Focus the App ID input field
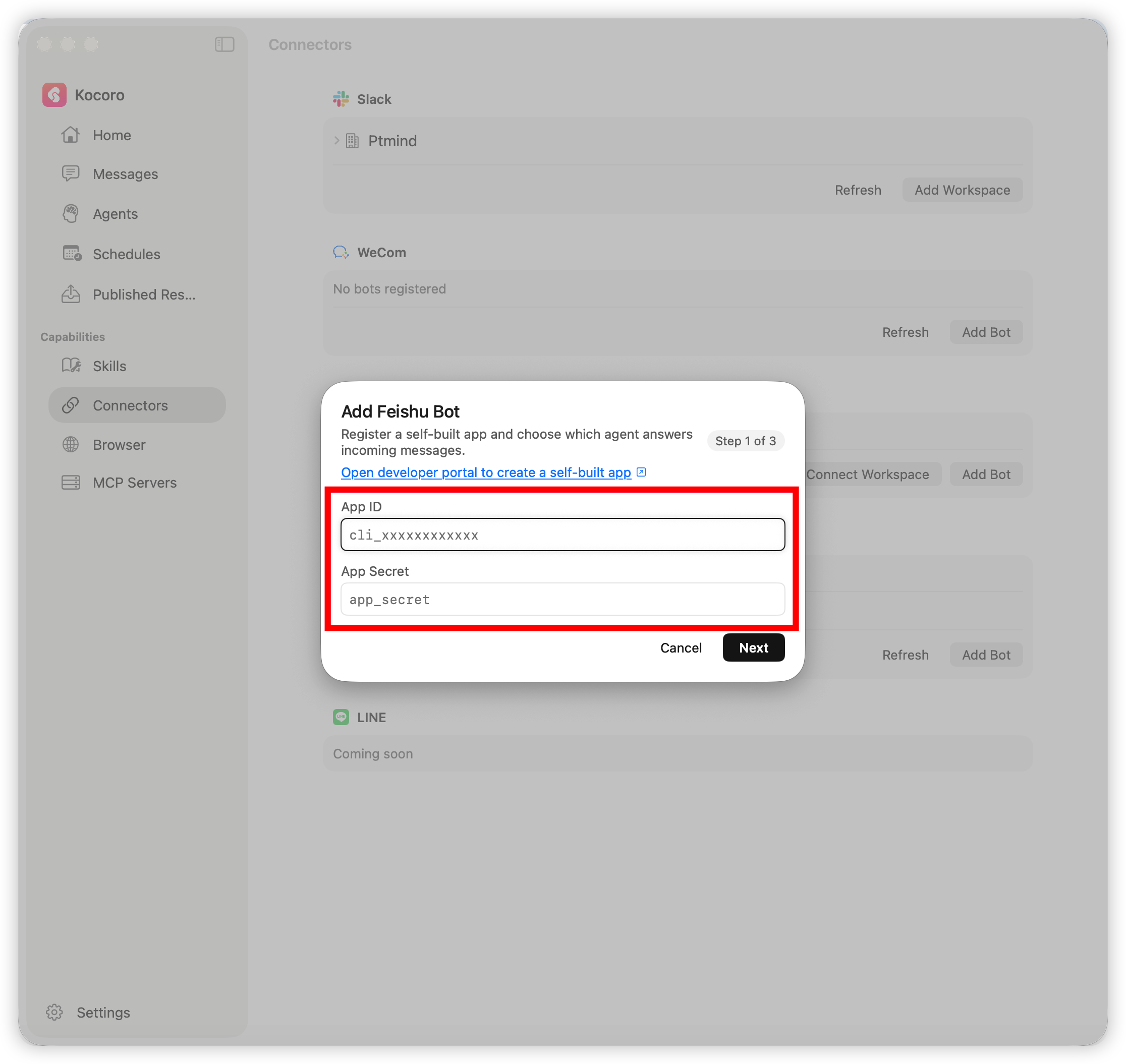Viewport: 1126px width, 1064px height. click(x=562, y=534)
